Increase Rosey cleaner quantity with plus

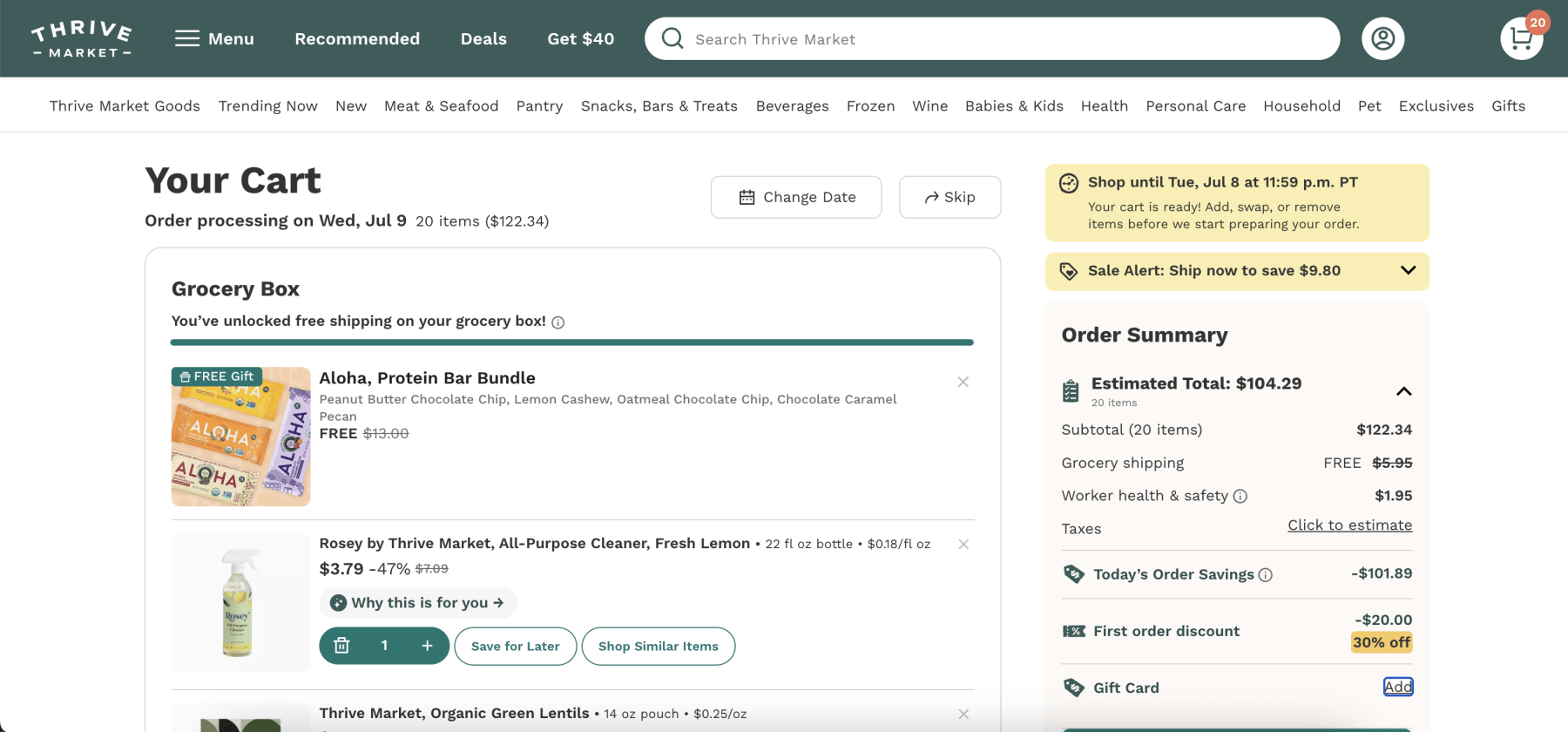pos(427,646)
